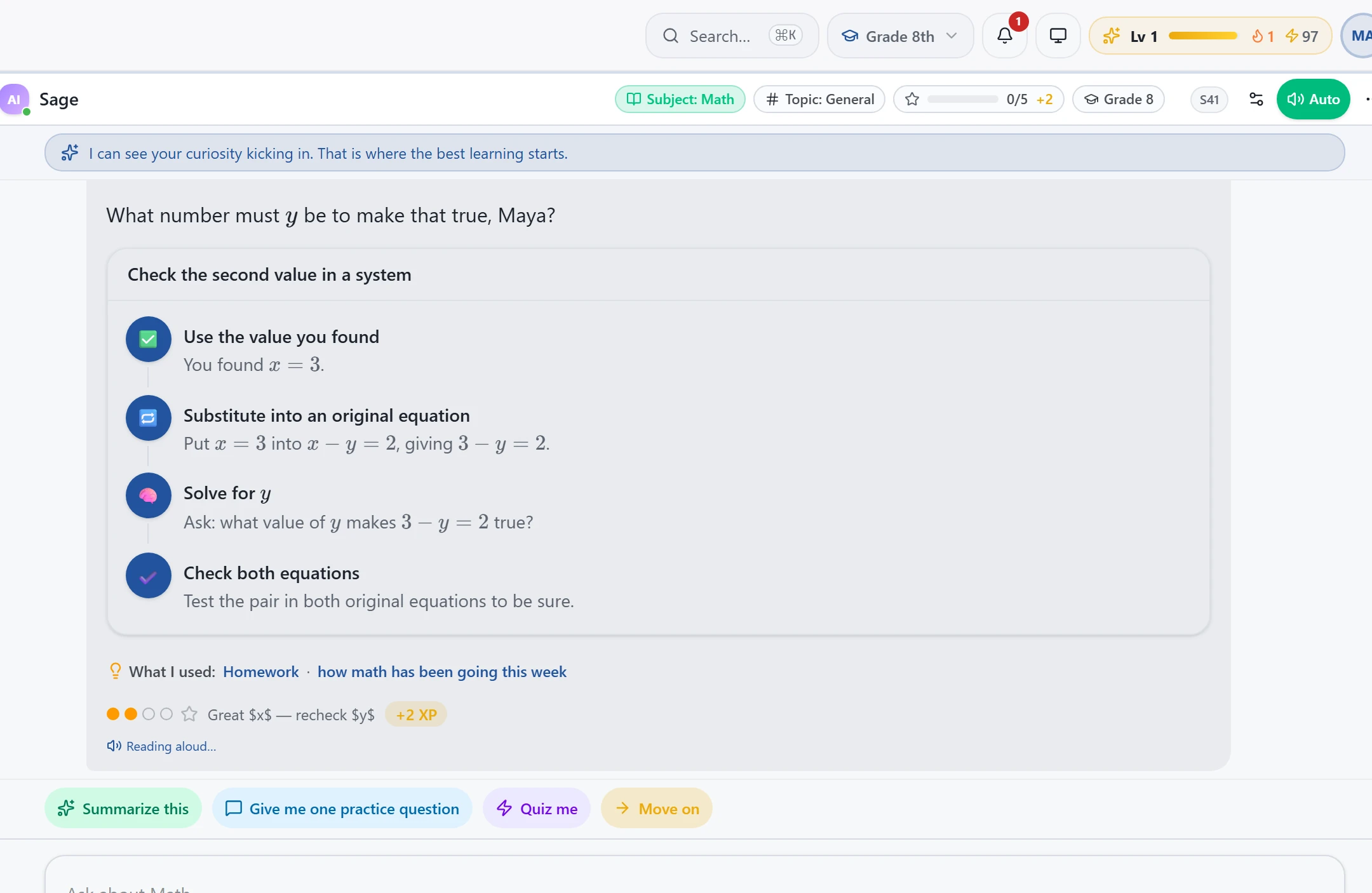1372x893 pixels.
Task: Click the Sage AI avatar
Action: pos(15,99)
